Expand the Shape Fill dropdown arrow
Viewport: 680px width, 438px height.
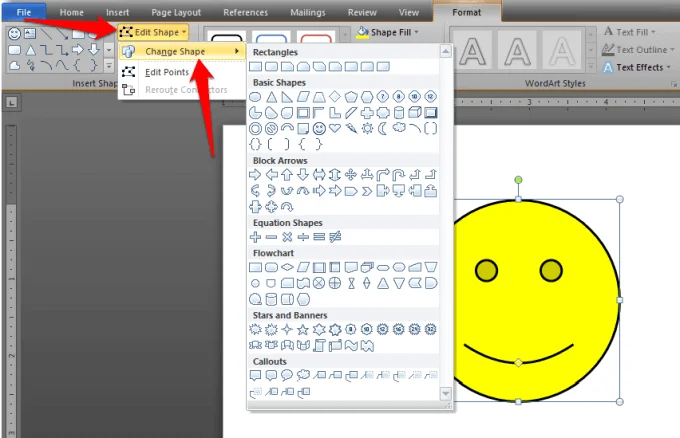[x=416, y=32]
